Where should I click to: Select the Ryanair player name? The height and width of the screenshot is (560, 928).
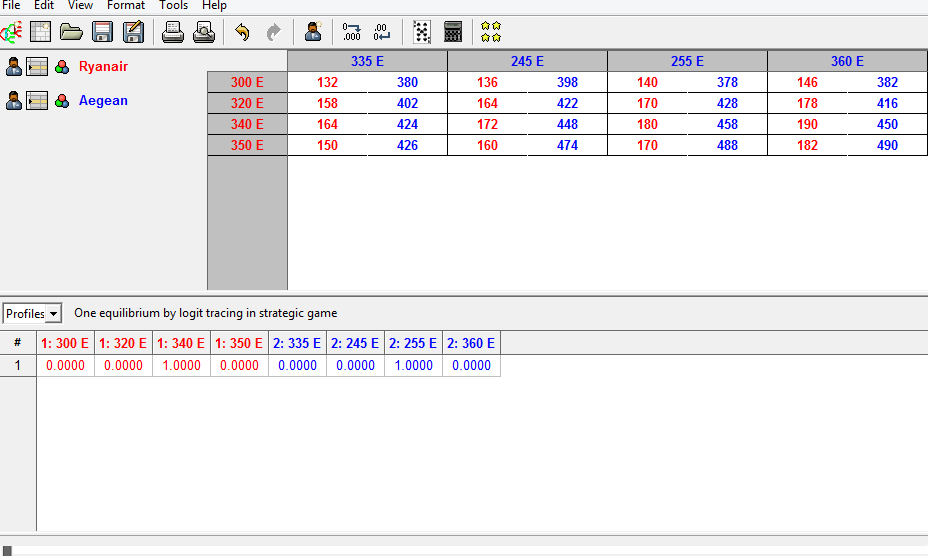coord(104,66)
